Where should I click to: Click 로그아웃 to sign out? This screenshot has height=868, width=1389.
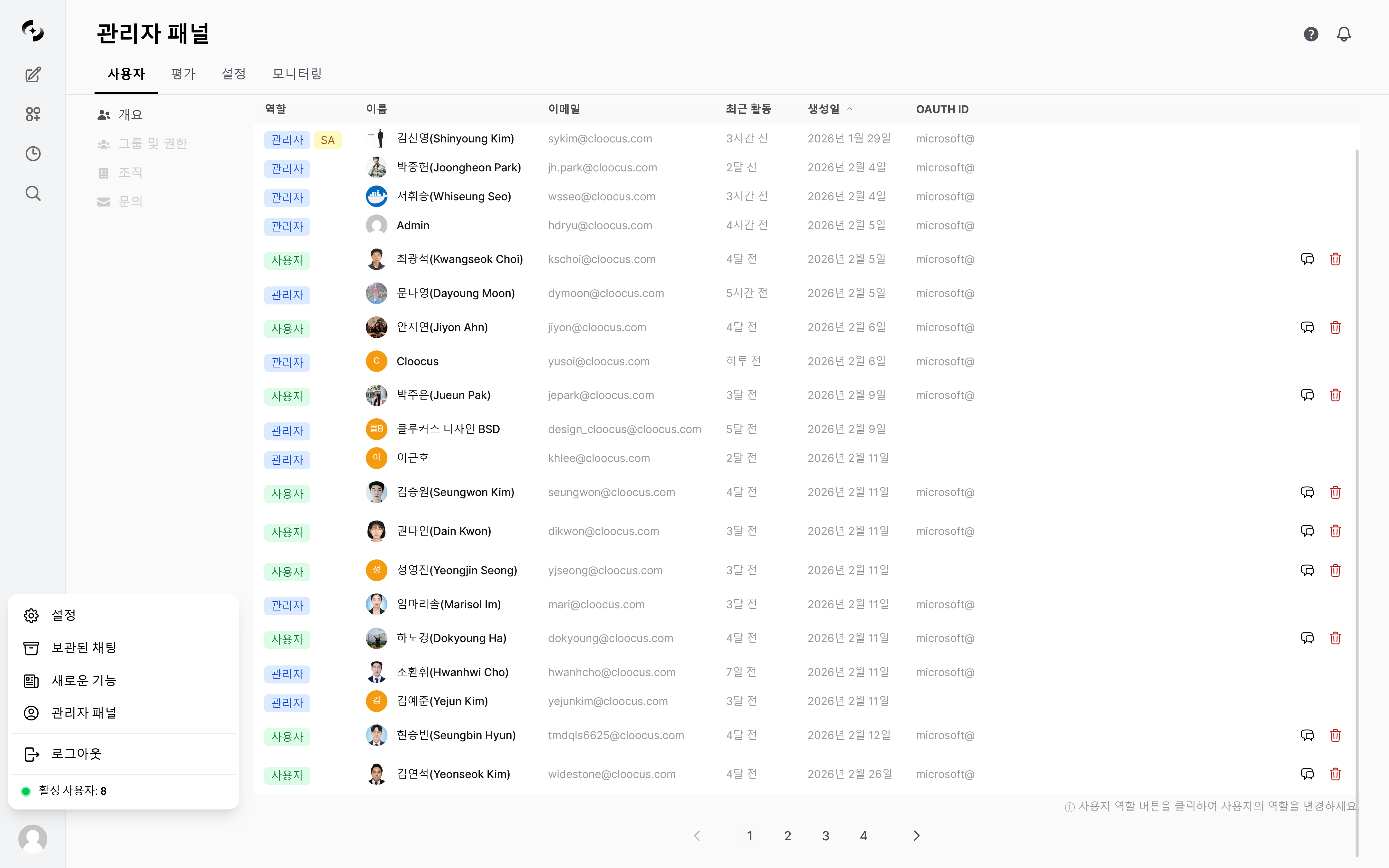(x=123, y=754)
